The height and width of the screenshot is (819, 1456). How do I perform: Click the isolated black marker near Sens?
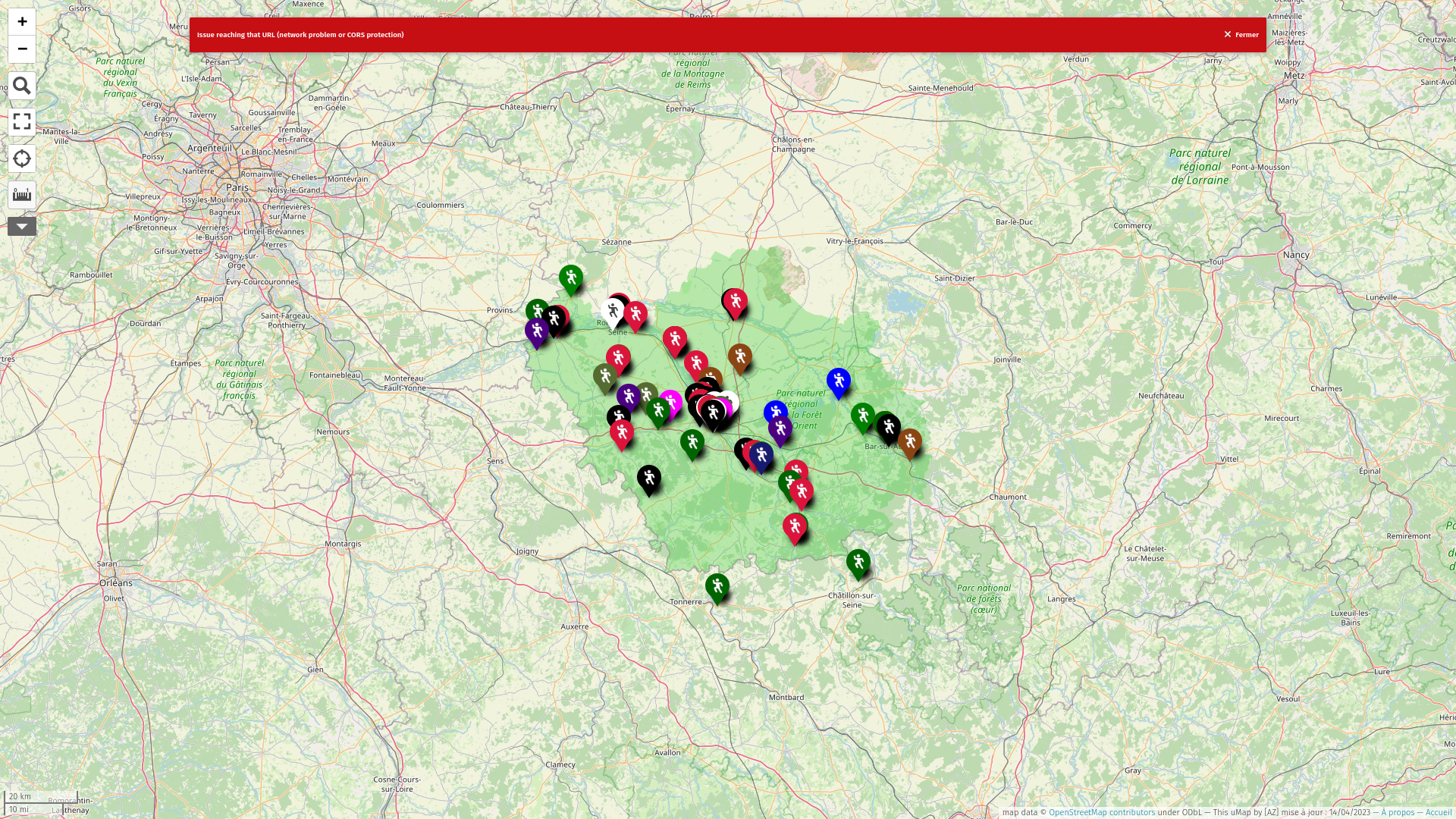[648, 478]
